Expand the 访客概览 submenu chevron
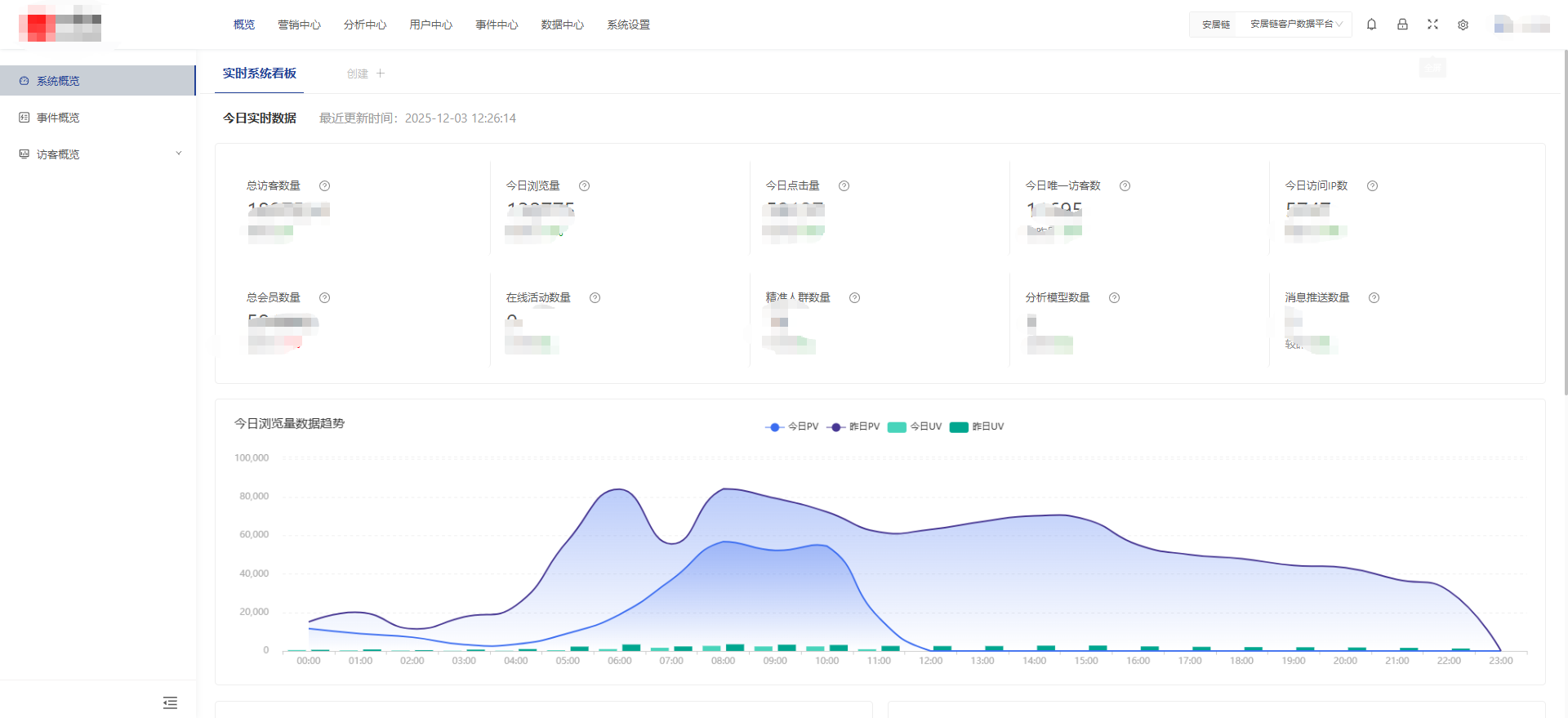 pyautogui.click(x=179, y=154)
